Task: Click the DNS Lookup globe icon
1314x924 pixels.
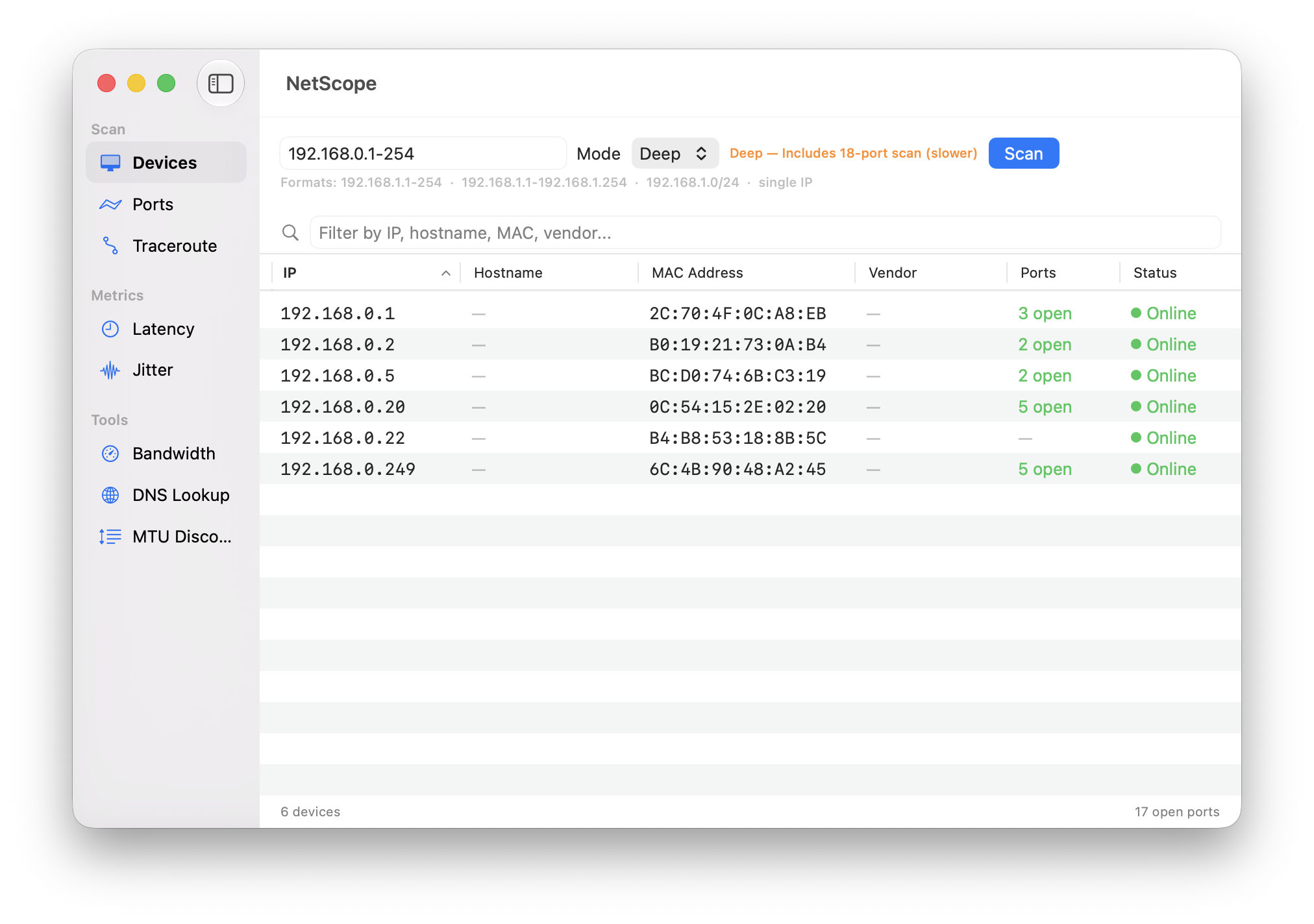Action: [x=110, y=495]
